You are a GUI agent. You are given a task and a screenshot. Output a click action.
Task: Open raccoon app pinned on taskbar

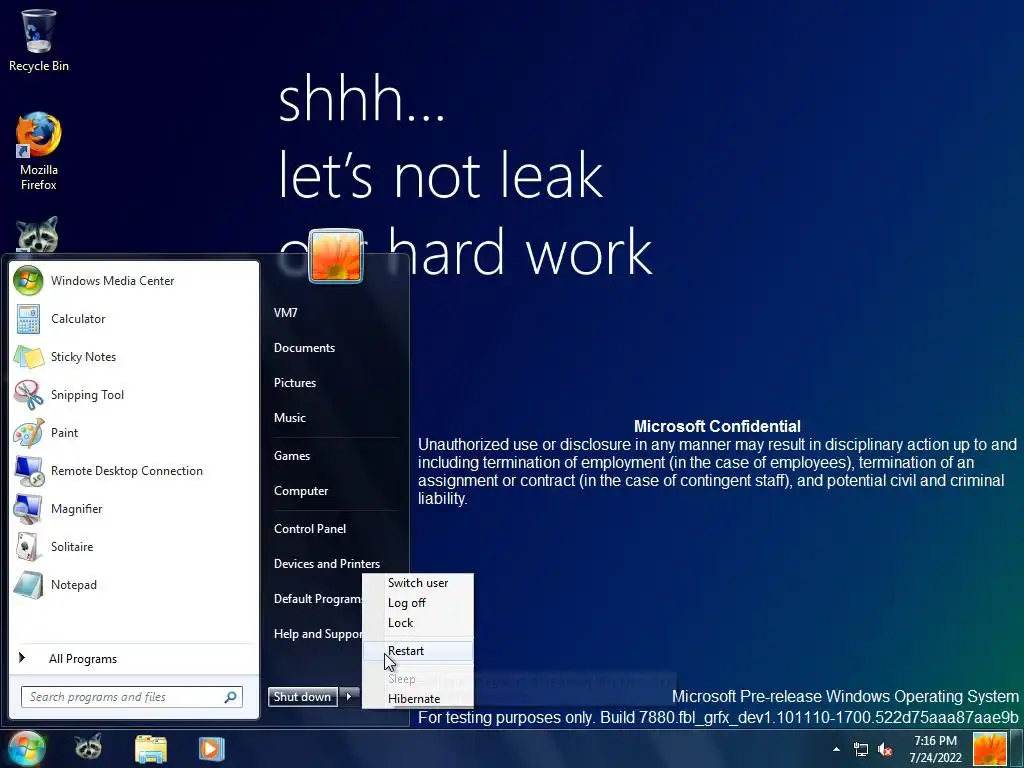click(x=88, y=746)
